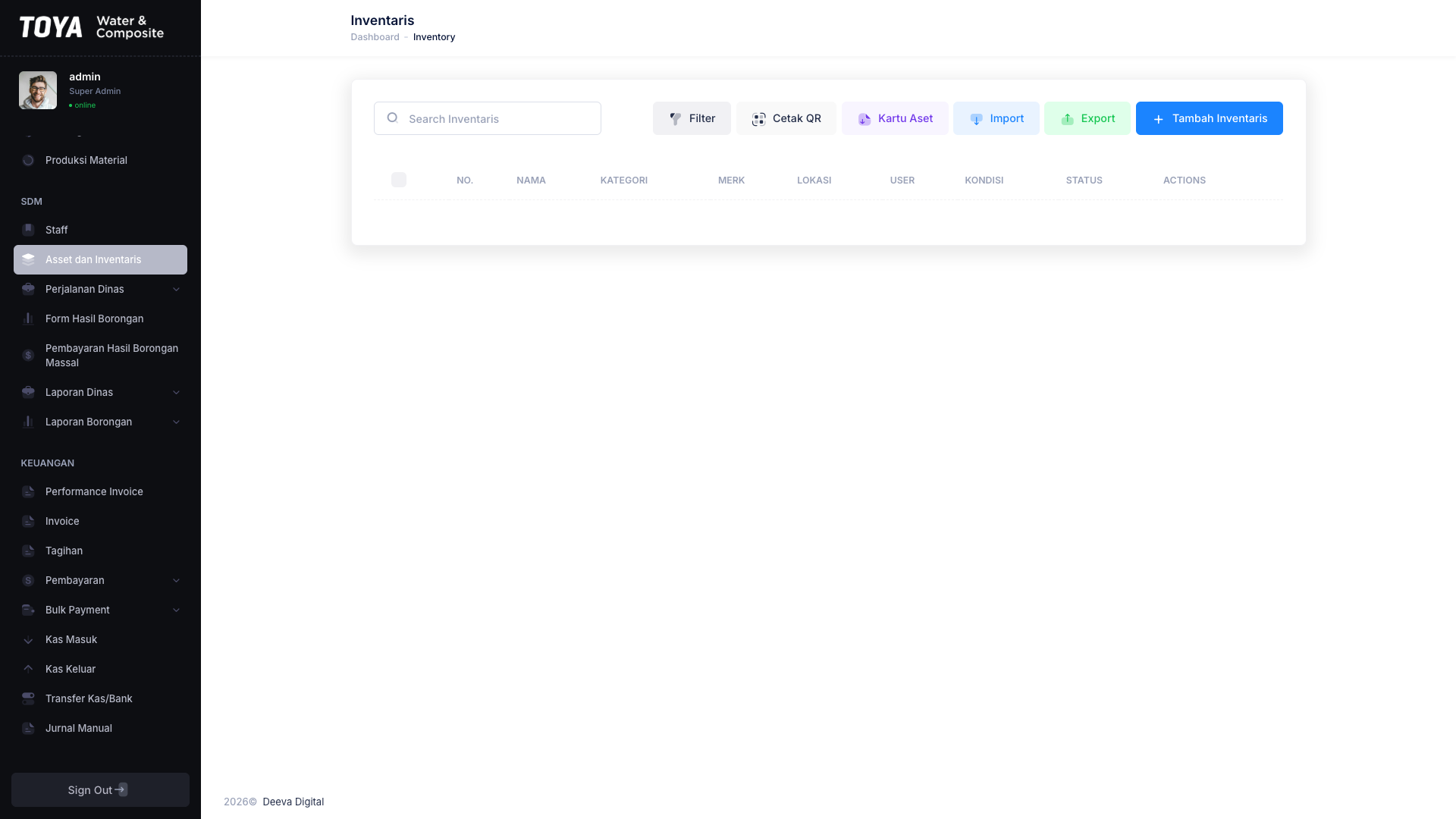Expand the Pembayaran submenu chevron
This screenshot has height=819, width=1456.
click(x=176, y=580)
